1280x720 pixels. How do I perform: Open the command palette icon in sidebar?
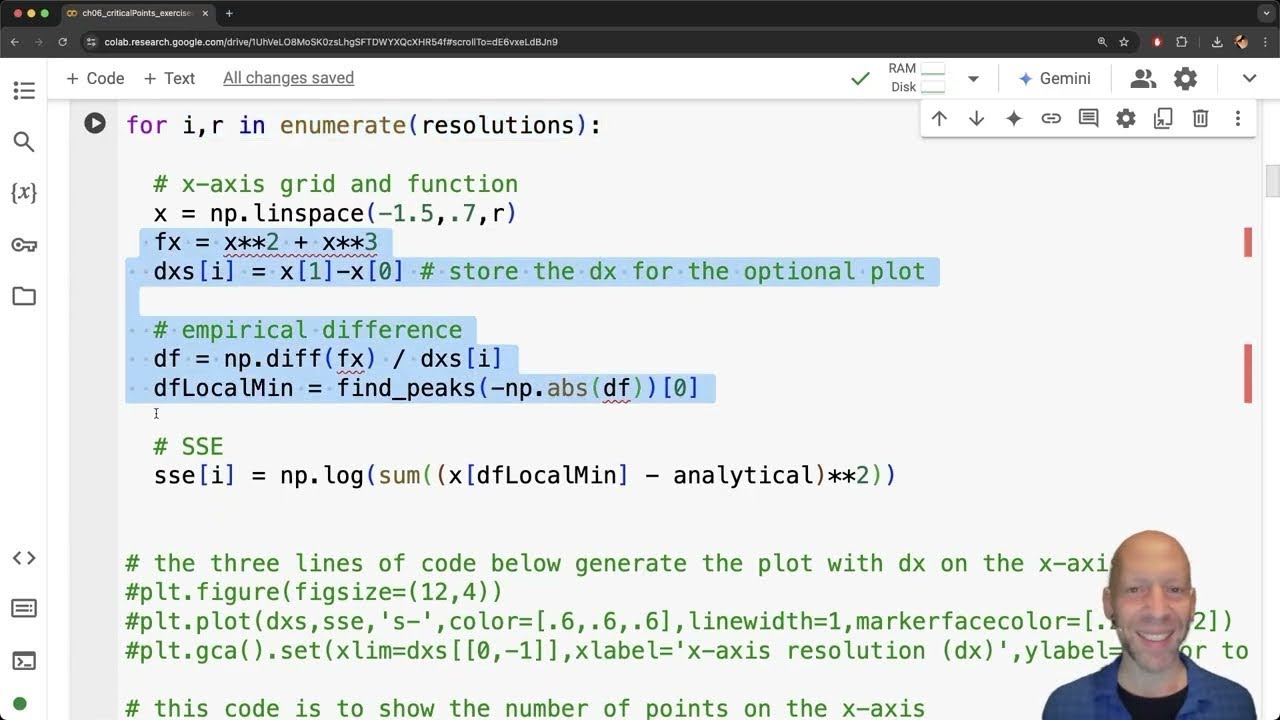pyautogui.click(x=24, y=609)
